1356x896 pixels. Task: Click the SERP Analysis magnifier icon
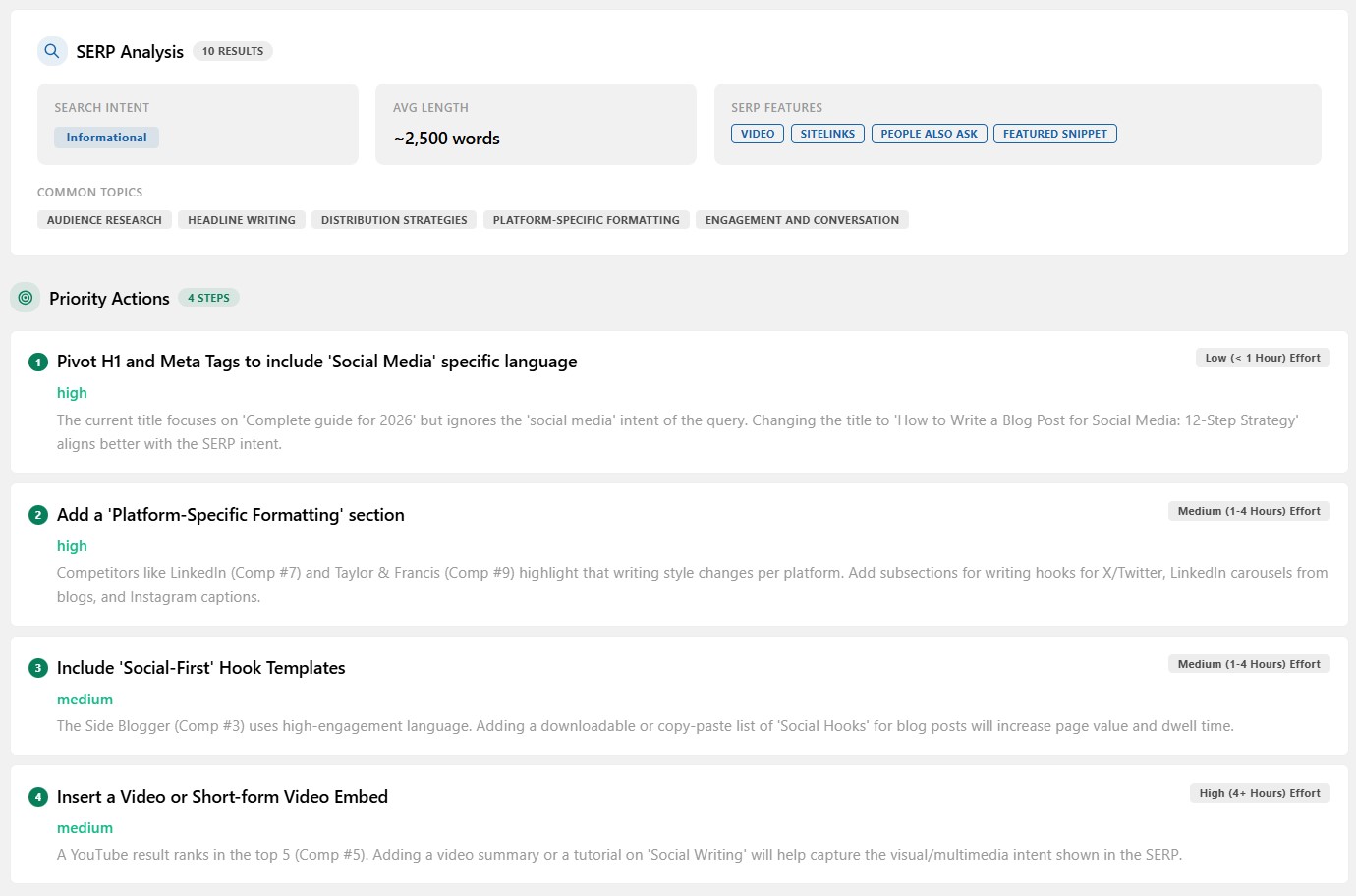click(52, 51)
